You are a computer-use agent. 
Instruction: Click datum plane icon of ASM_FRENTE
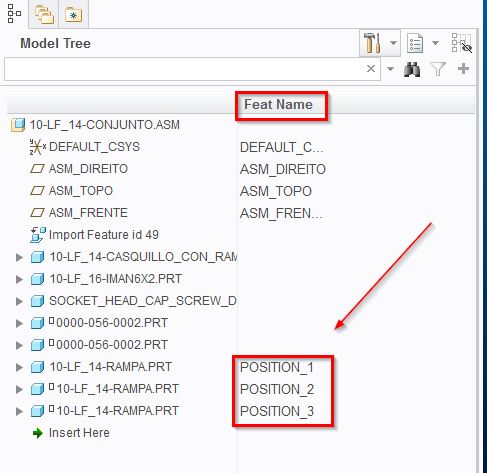(x=37, y=213)
